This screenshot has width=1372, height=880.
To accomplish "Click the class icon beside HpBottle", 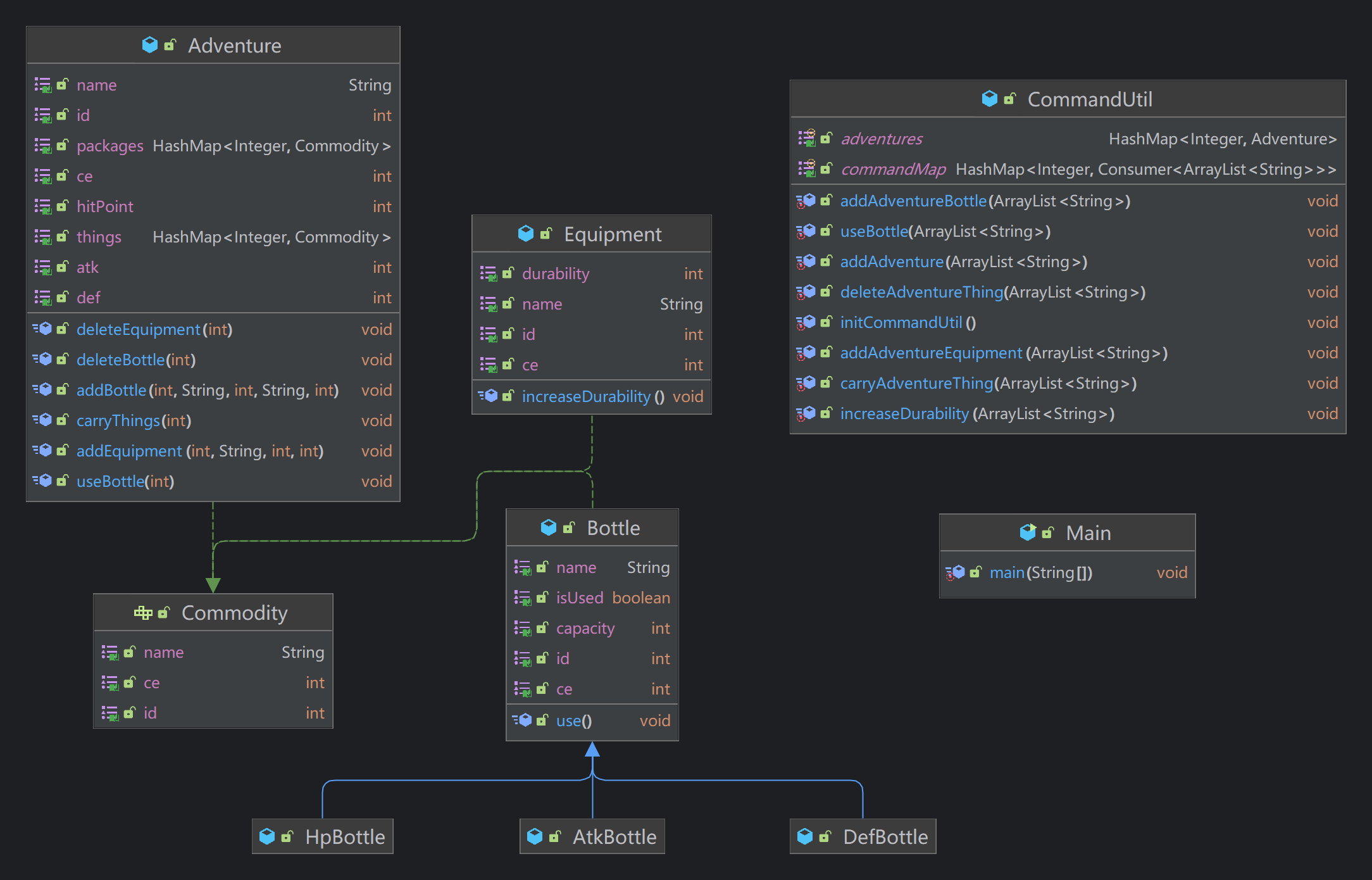I will [267, 836].
